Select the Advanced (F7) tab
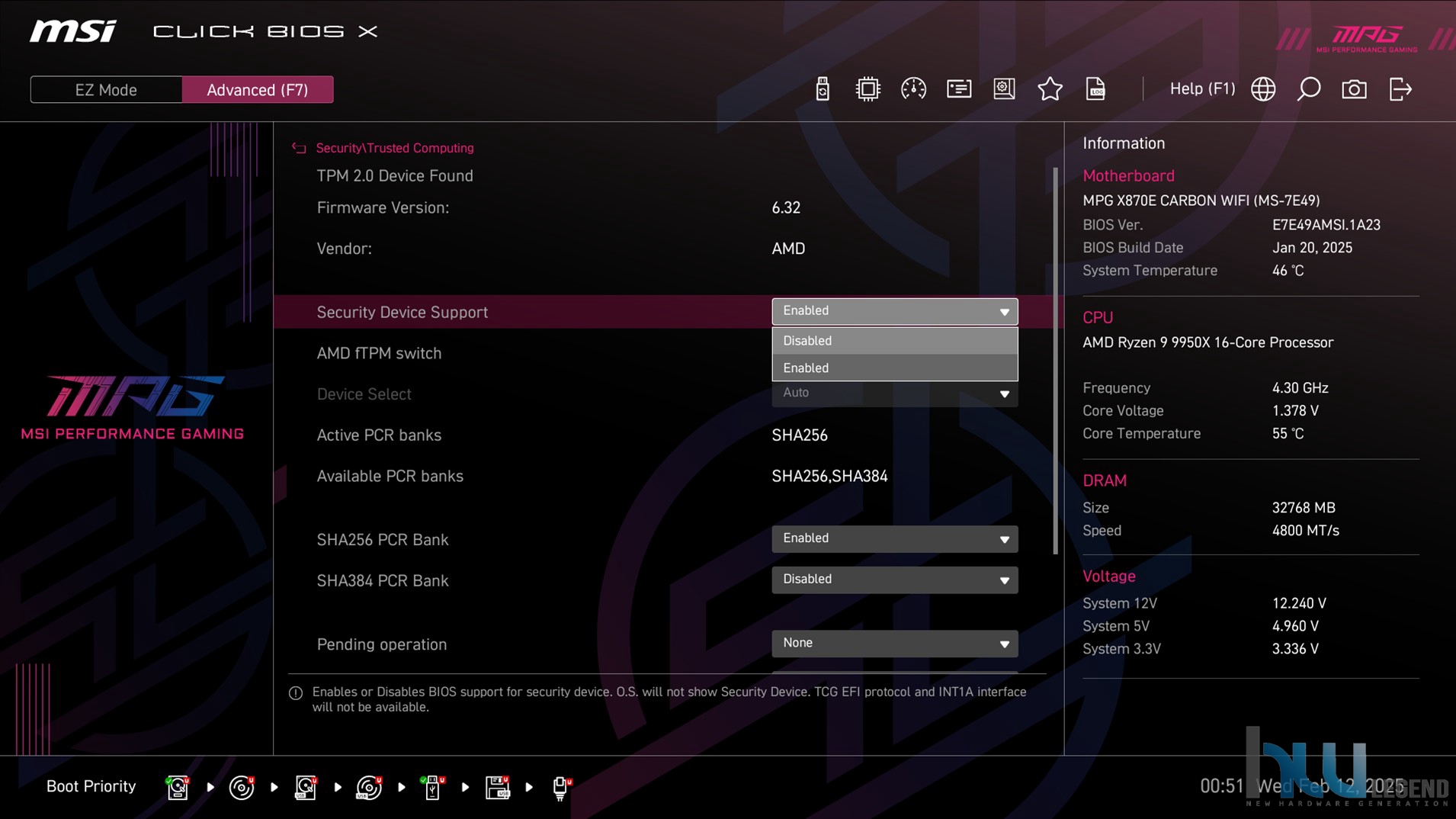1456x819 pixels. click(x=258, y=89)
